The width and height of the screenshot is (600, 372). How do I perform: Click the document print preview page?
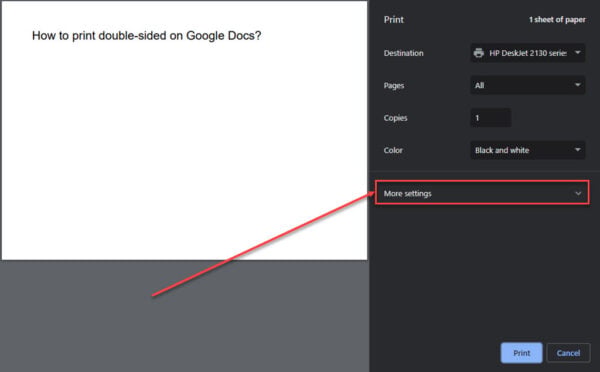coord(184,130)
